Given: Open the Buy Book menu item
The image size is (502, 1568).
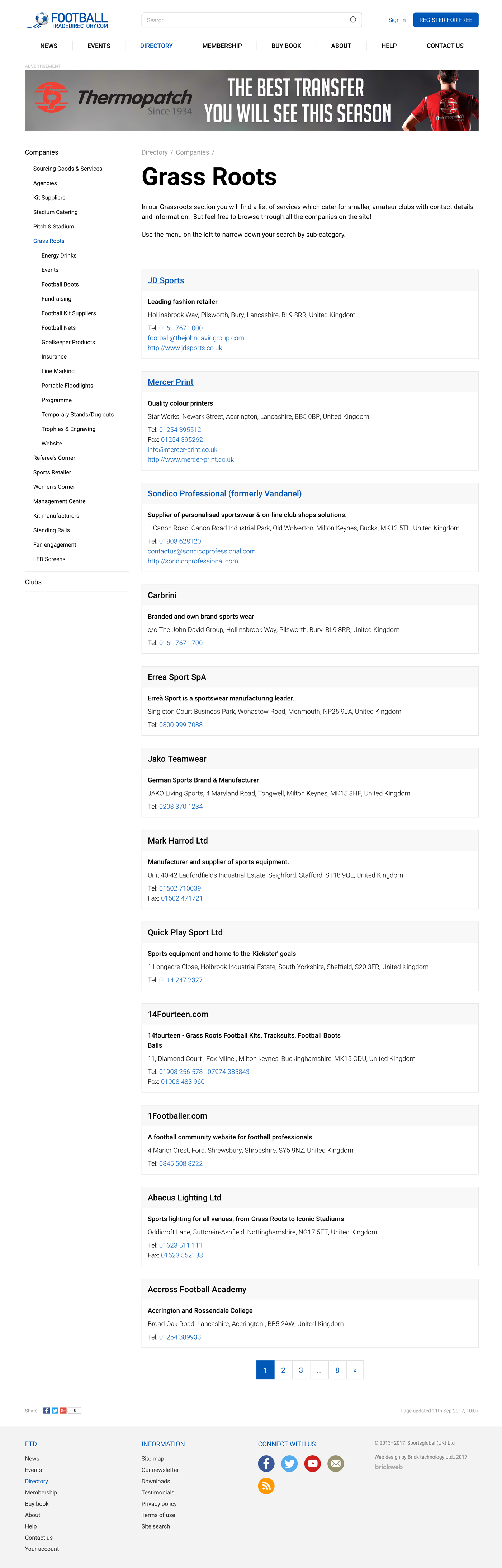Looking at the screenshot, I should [x=286, y=46].
